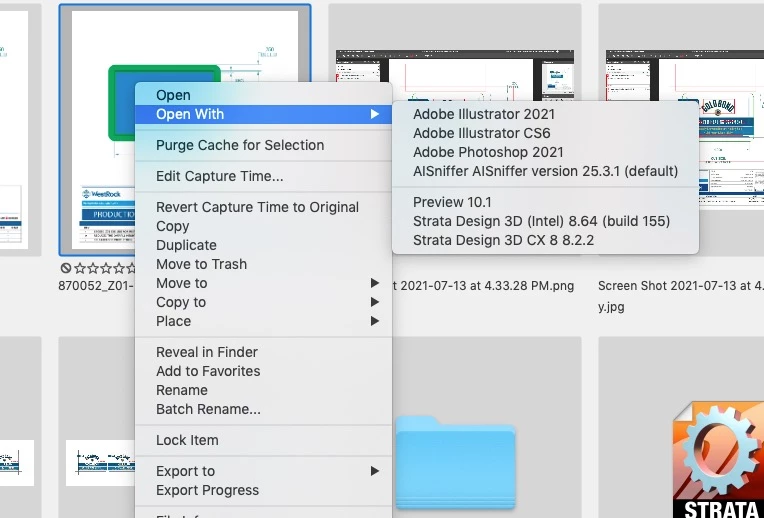Choose Edit Capture Time...
This screenshot has width=764, height=518.
coord(263,176)
